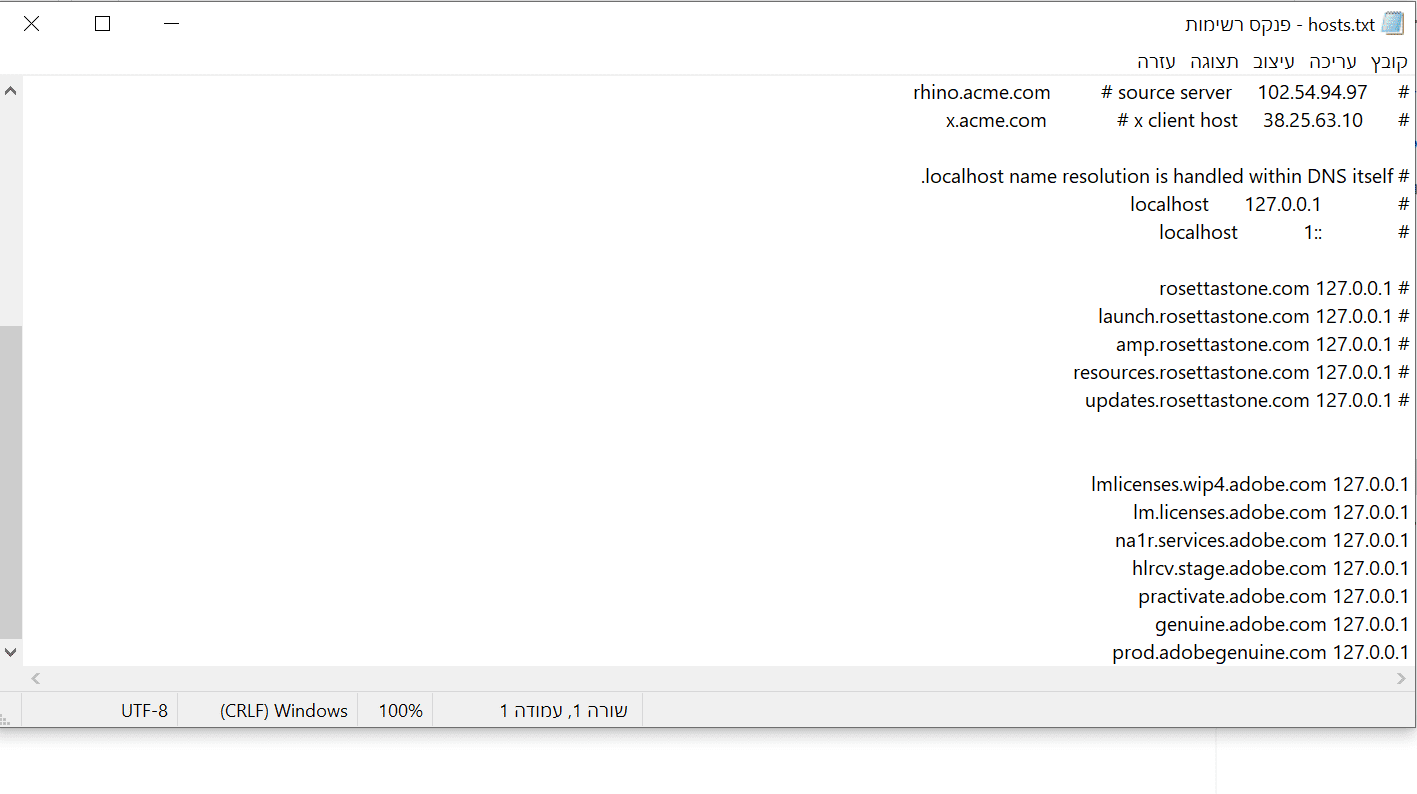The image size is (1417, 794).
Task: Click the rhino.acme.com text
Action: tap(982, 93)
